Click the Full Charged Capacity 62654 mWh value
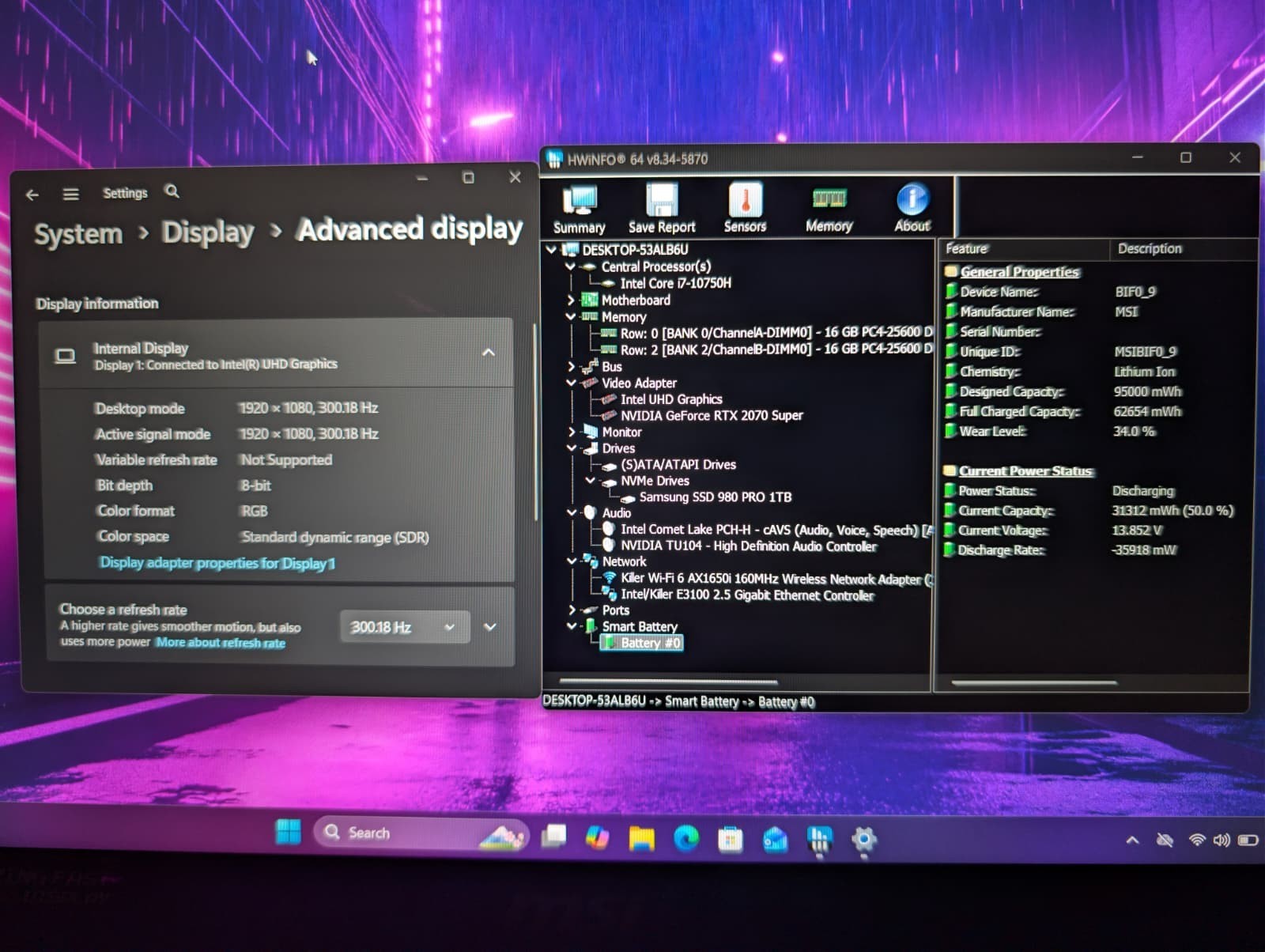The height and width of the screenshot is (952, 1265). point(1147,411)
